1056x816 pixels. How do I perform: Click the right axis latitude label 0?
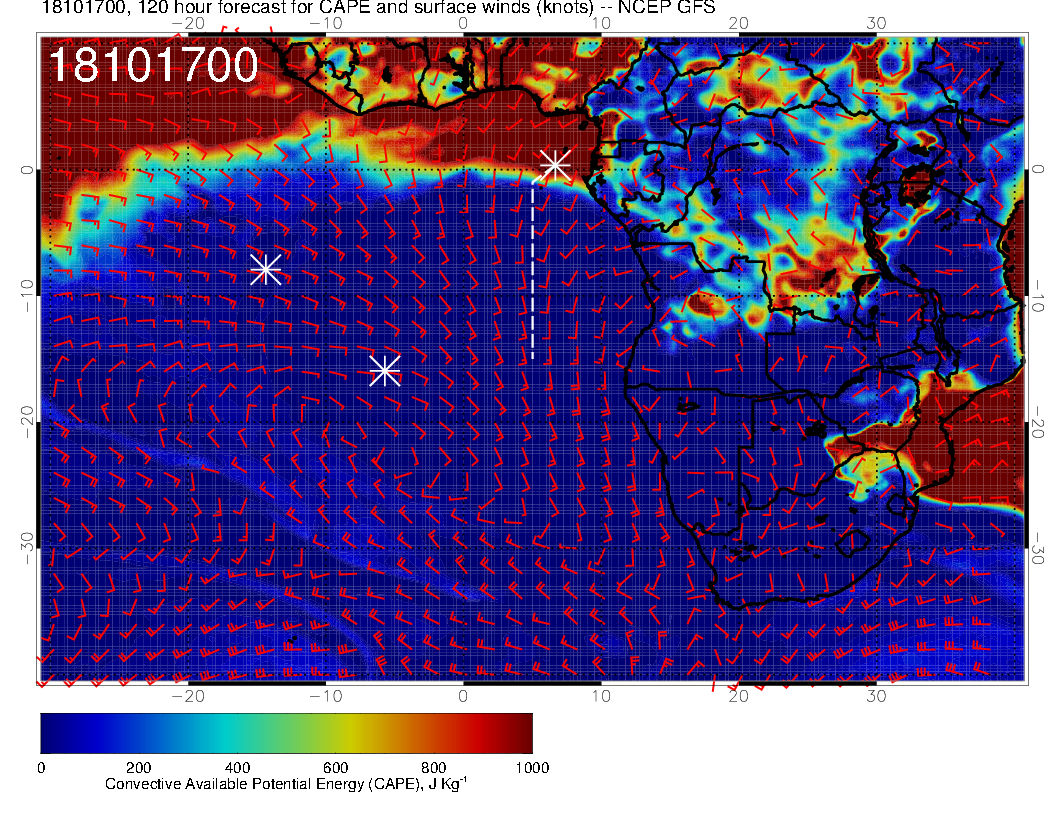1038,170
